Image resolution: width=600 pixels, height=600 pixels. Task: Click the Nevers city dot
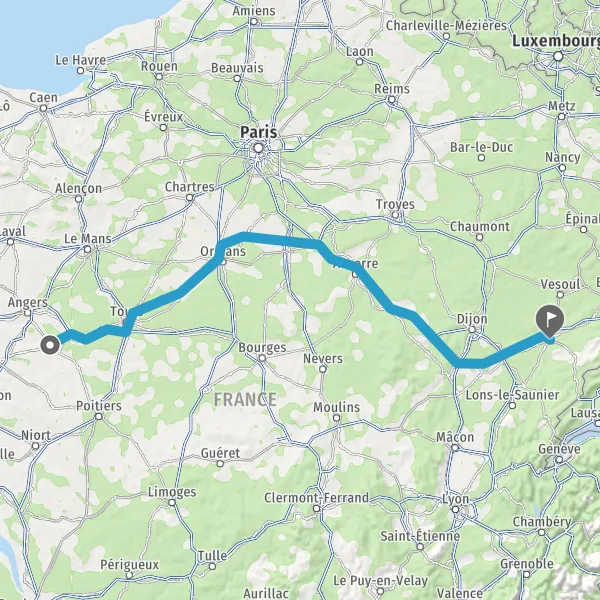tap(323, 369)
